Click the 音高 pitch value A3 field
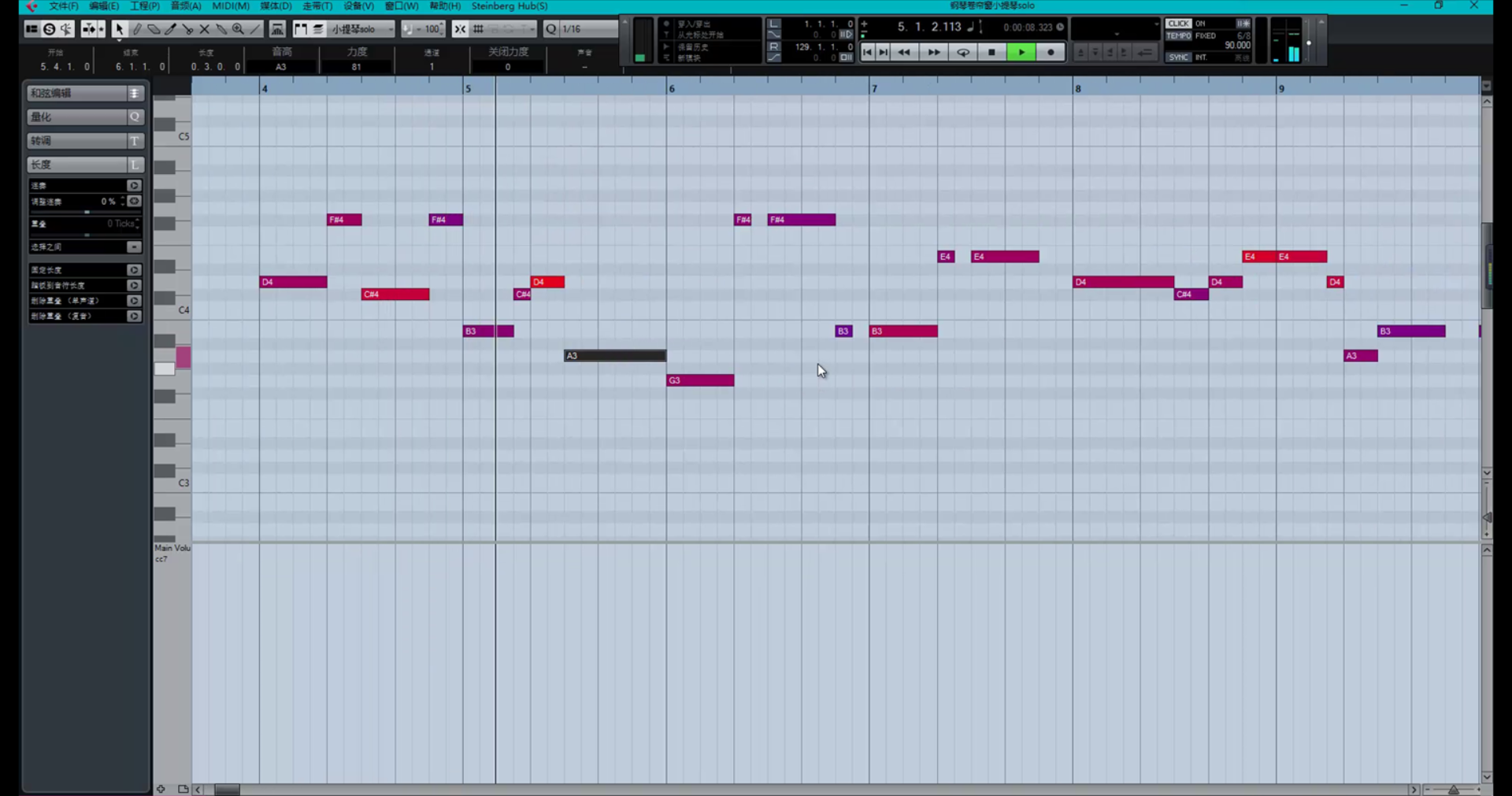Image resolution: width=1512 pixels, height=796 pixels. coord(280,67)
